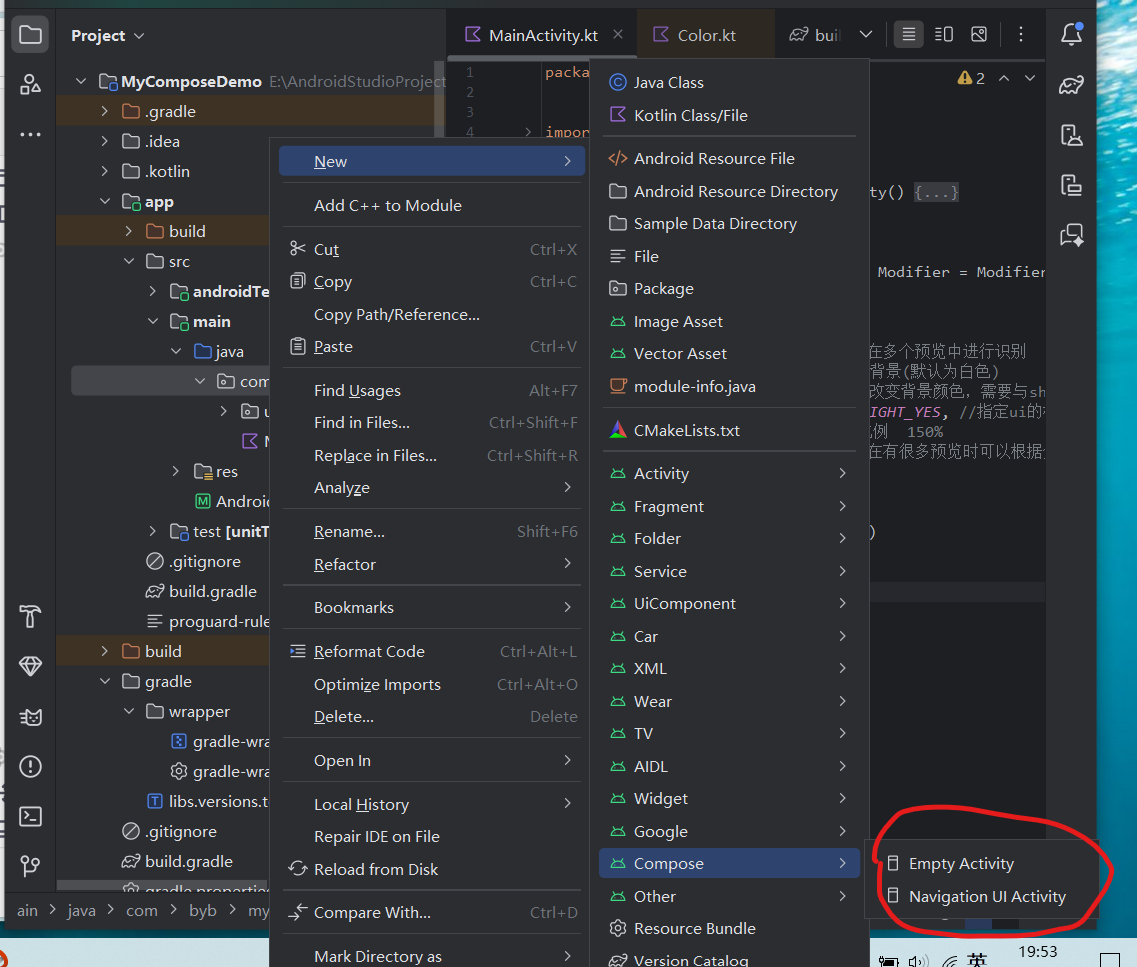The height and width of the screenshot is (967, 1137).
Task: Open the Fragment submenu
Action: [729, 506]
